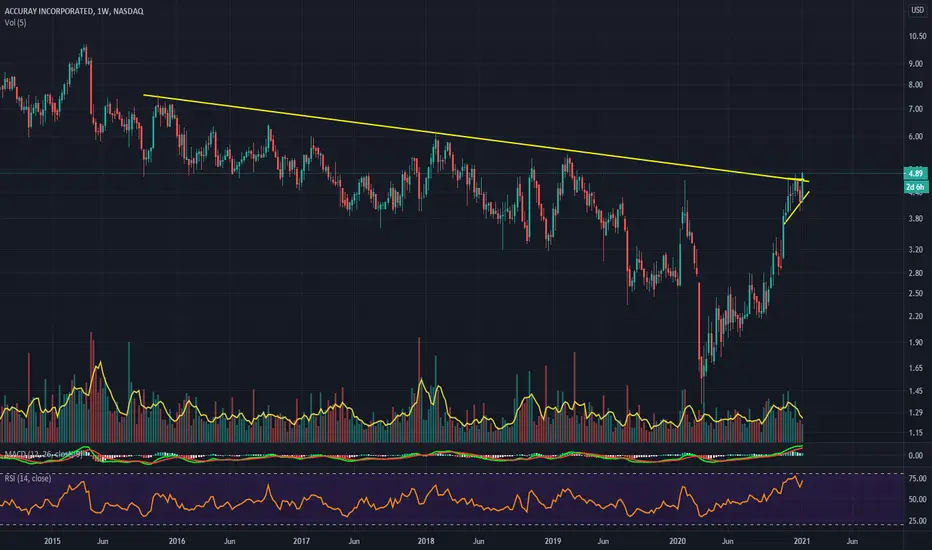Click the 1.65 price axis label
Screen dimensions: 932x550
(x=916, y=368)
